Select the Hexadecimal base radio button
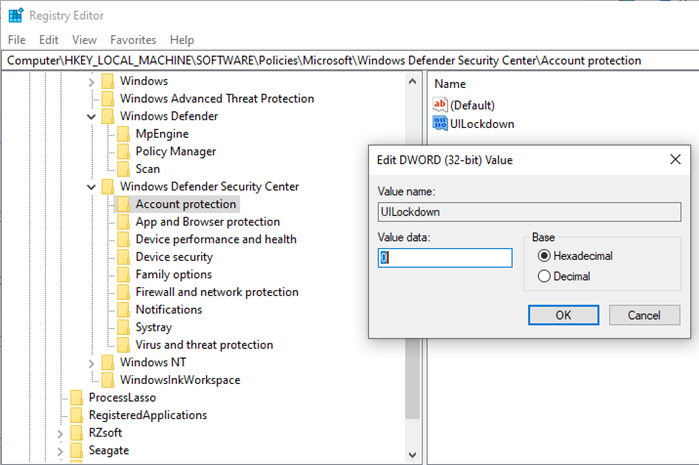 click(x=545, y=256)
